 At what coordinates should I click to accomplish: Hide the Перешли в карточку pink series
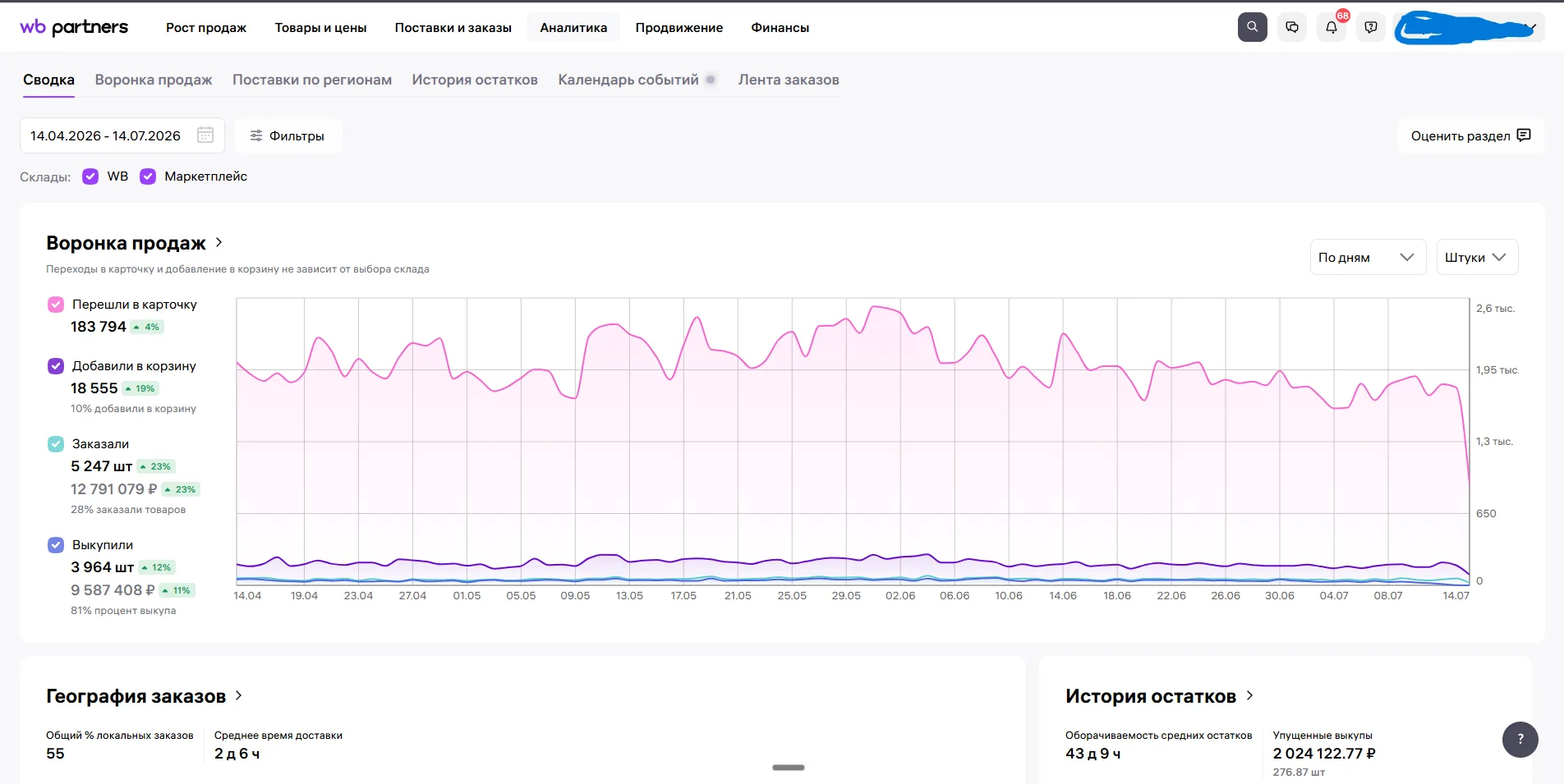coord(56,305)
